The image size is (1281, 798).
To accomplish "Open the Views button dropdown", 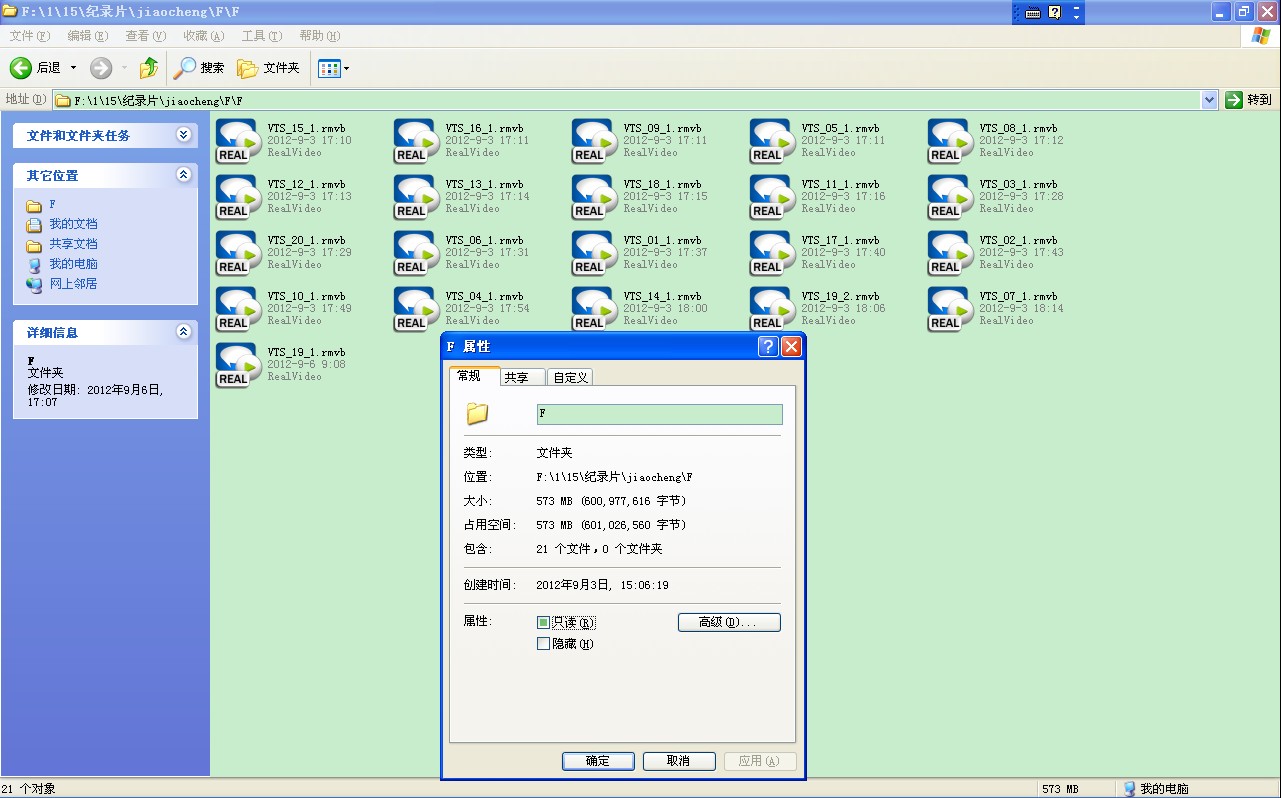I will click(333, 68).
